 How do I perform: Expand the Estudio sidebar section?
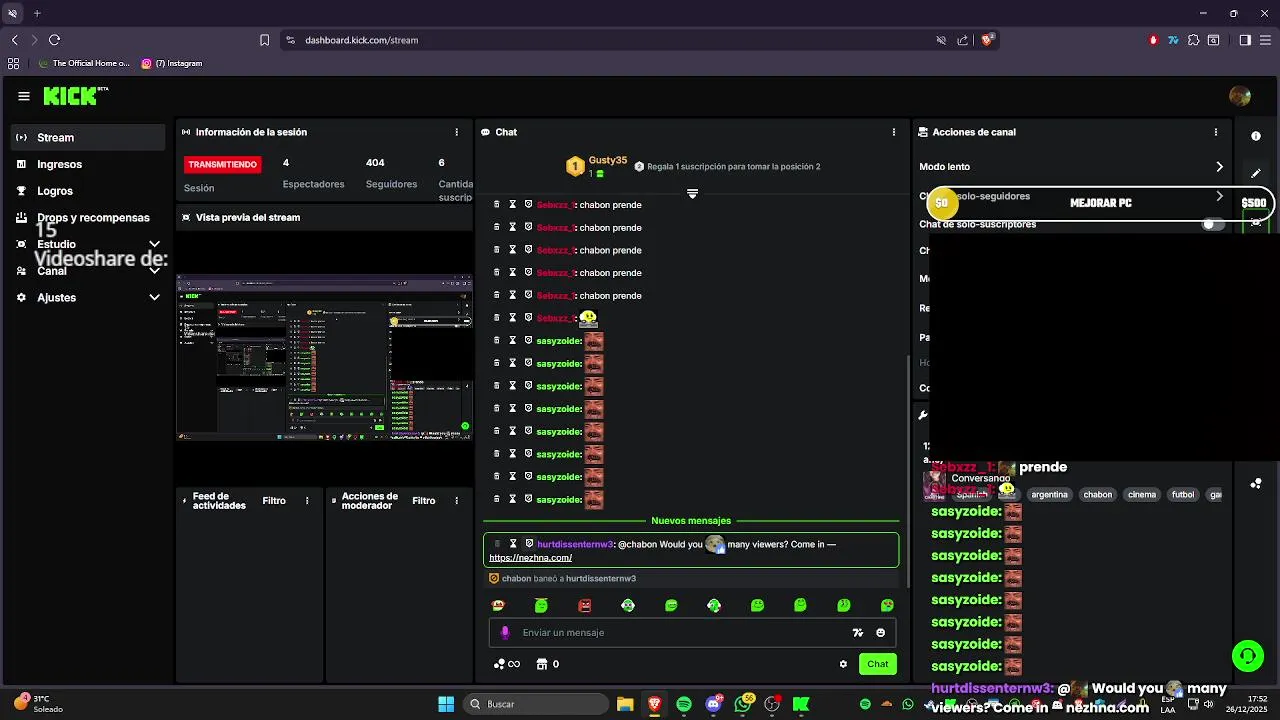88,244
